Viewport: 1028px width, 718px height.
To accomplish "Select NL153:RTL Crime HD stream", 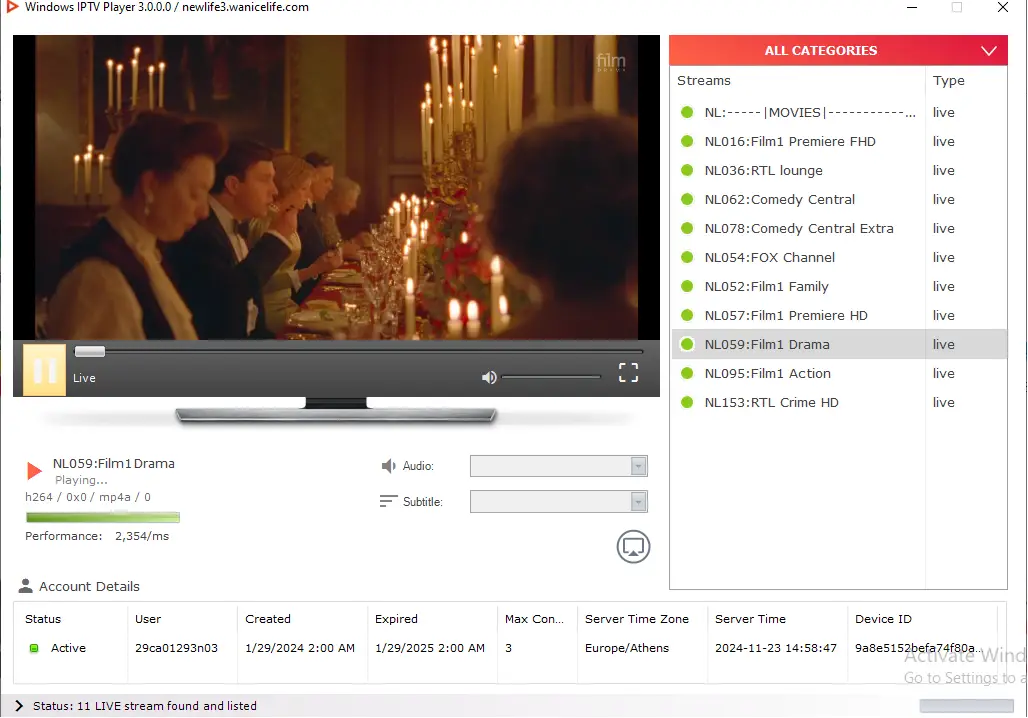I will tap(839, 402).
